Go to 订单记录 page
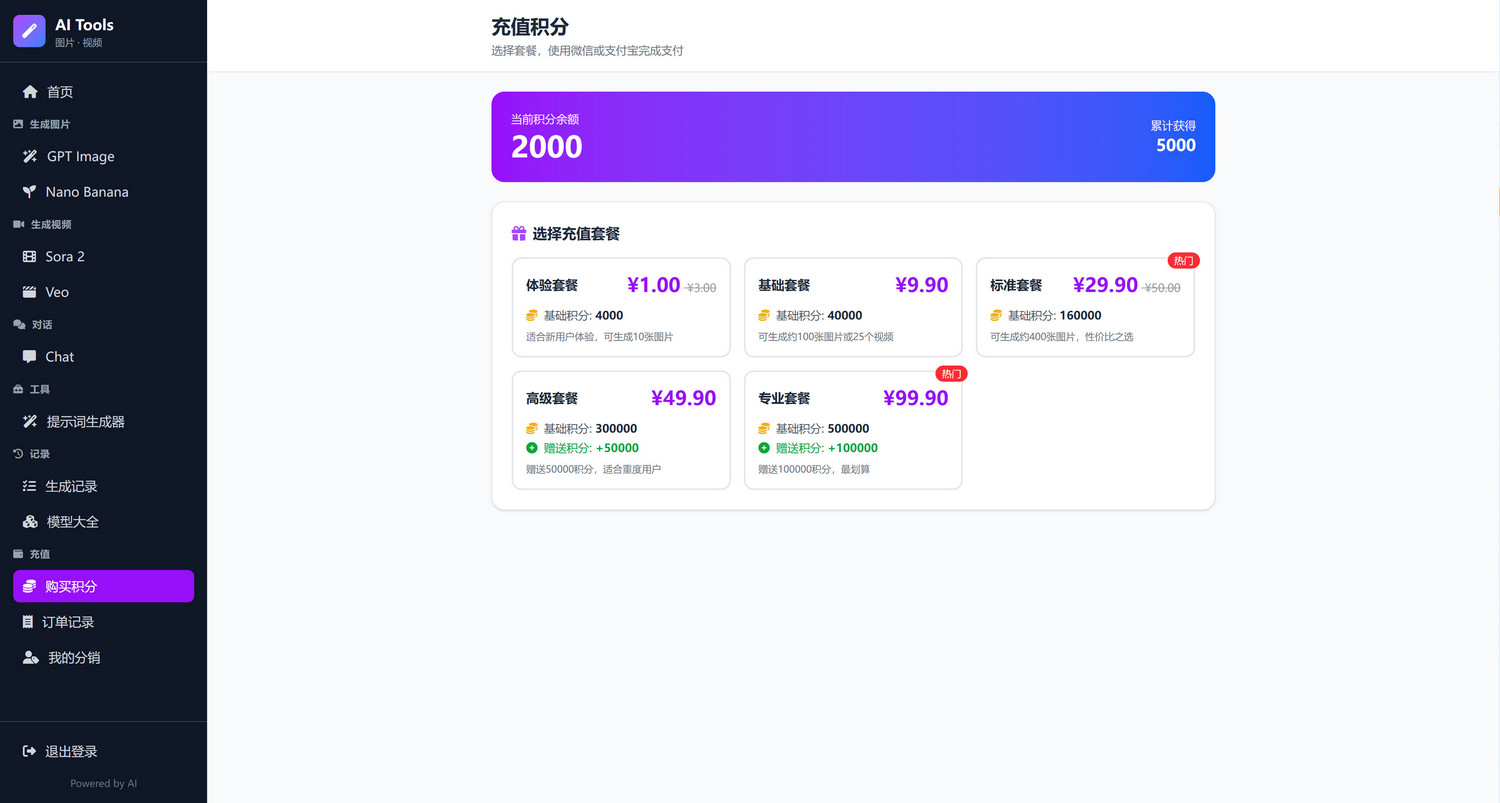The height and width of the screenshot is (803, 1500). click(x=68, y=622)
